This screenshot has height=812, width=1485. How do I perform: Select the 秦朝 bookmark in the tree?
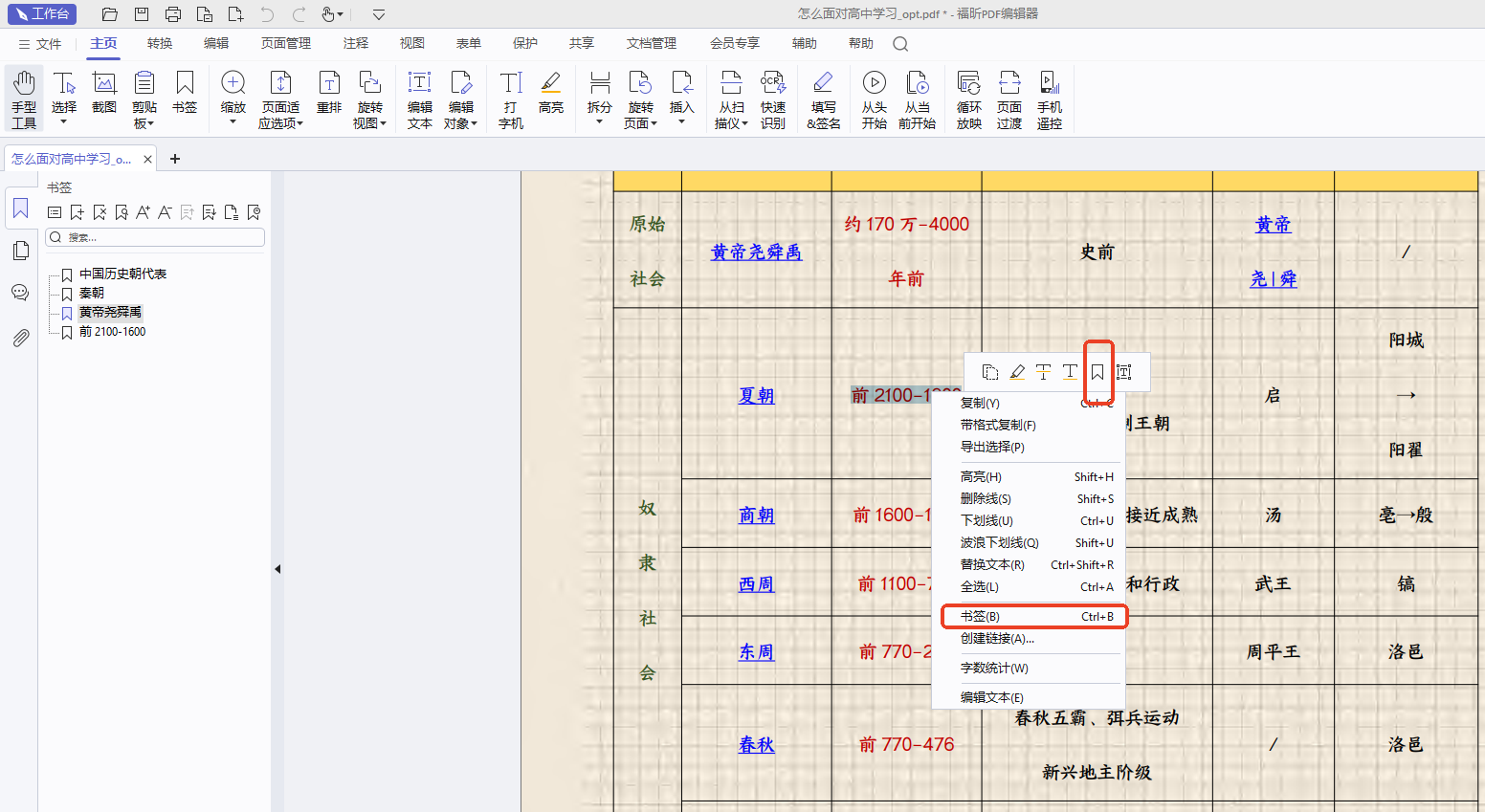pyautogui.click(x=92, y=294)
